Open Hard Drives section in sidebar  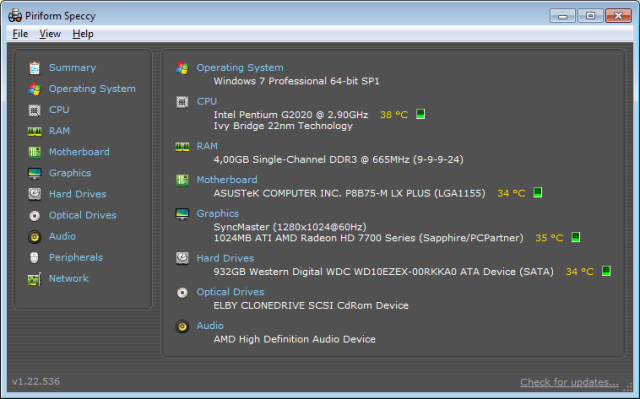pyautogui.click(x=78, y=194)
